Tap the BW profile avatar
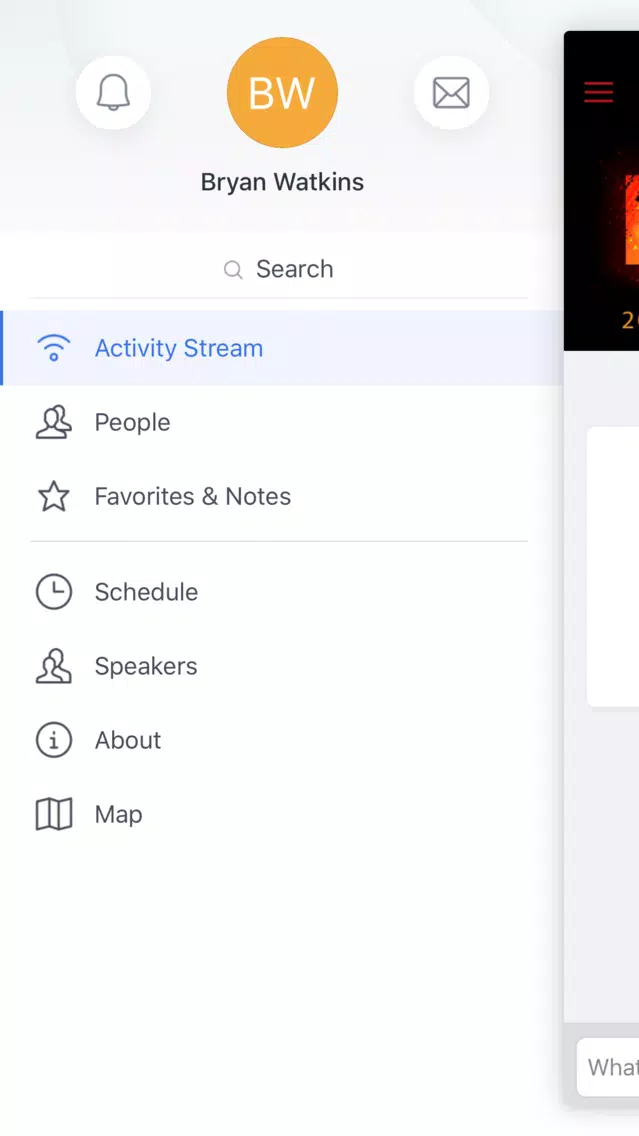The height and width of the screenshot is (1136, 639). (x=283, y=93)
